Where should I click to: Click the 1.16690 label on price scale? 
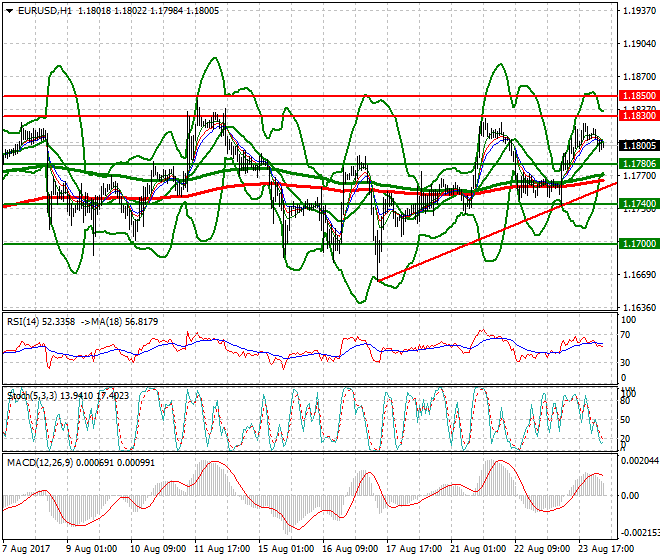(638, 275)
